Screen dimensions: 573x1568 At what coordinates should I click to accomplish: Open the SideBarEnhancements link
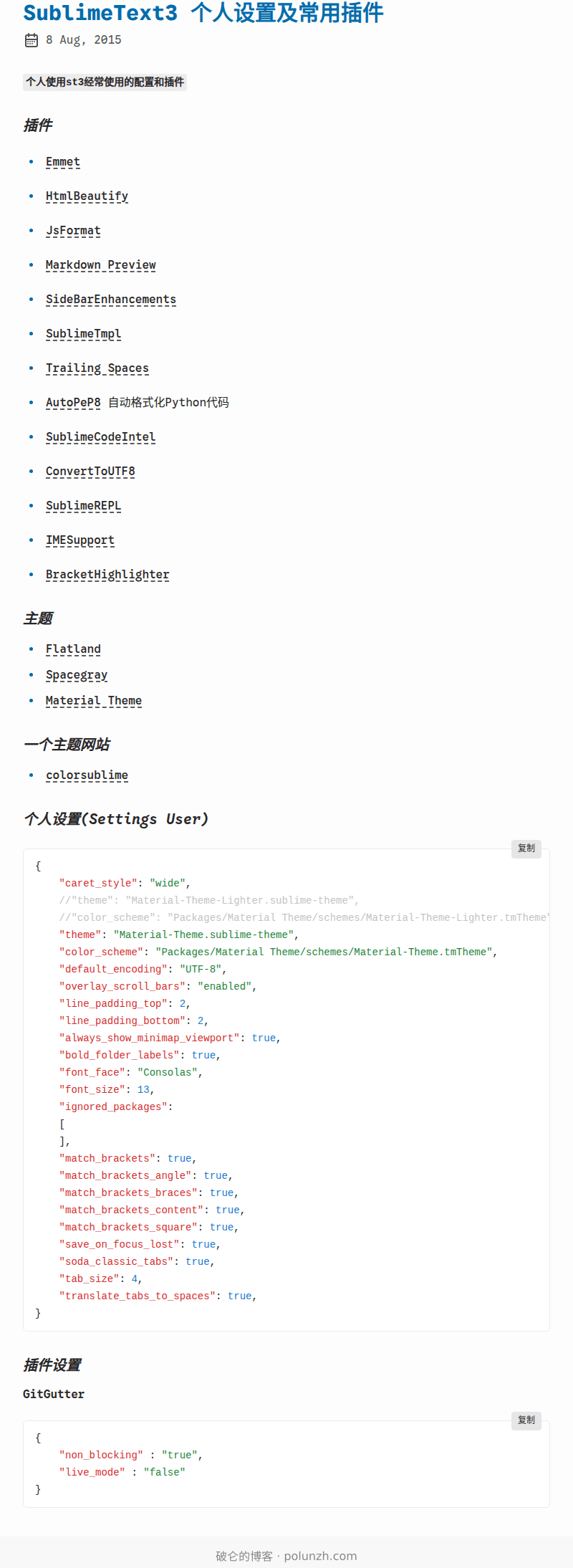pos(110,300)
